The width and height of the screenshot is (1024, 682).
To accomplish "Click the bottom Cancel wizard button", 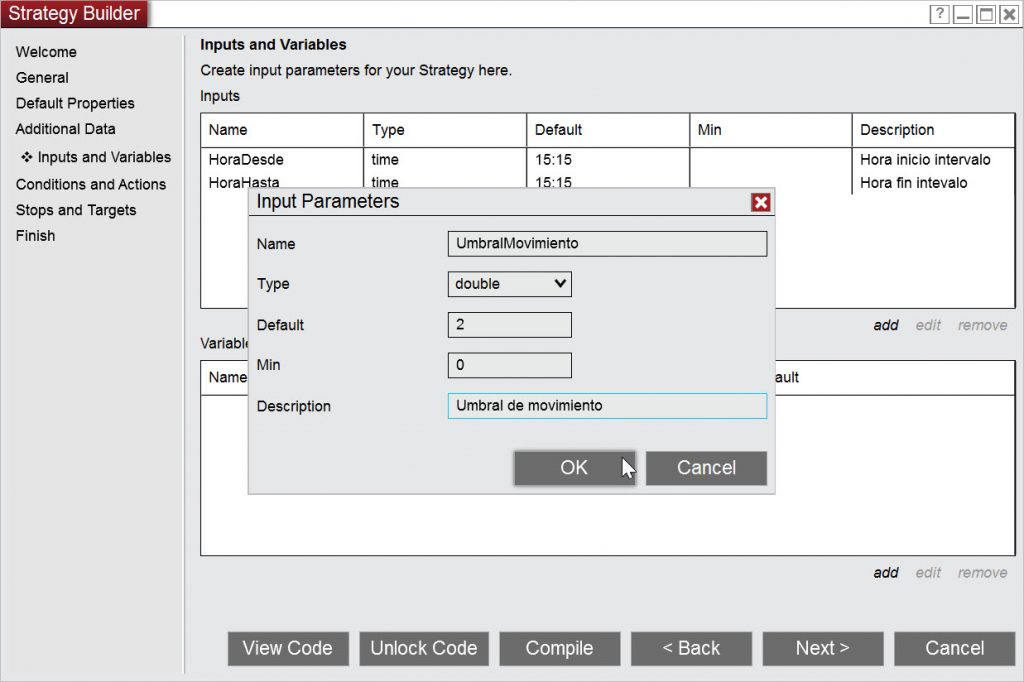I will [955, 649].
